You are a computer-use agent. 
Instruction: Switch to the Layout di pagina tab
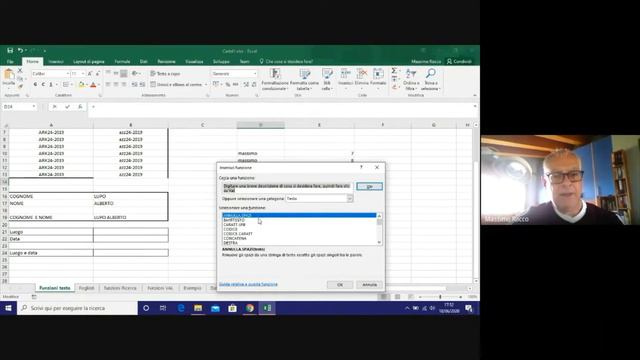point(89,61)
